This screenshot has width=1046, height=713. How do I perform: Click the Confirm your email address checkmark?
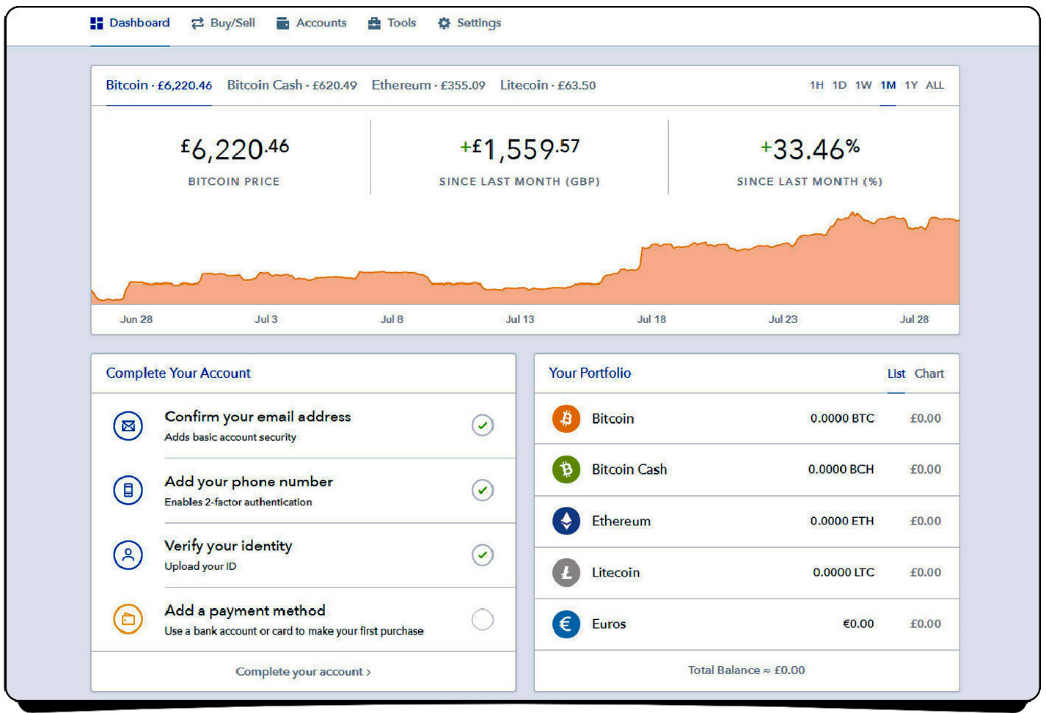[482, 426]
